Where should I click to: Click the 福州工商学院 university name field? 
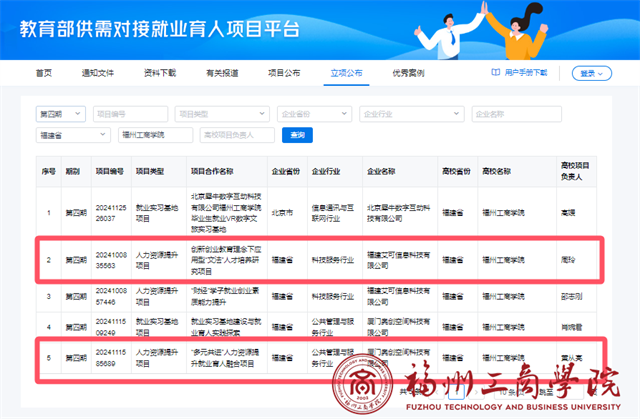(156, 135)
